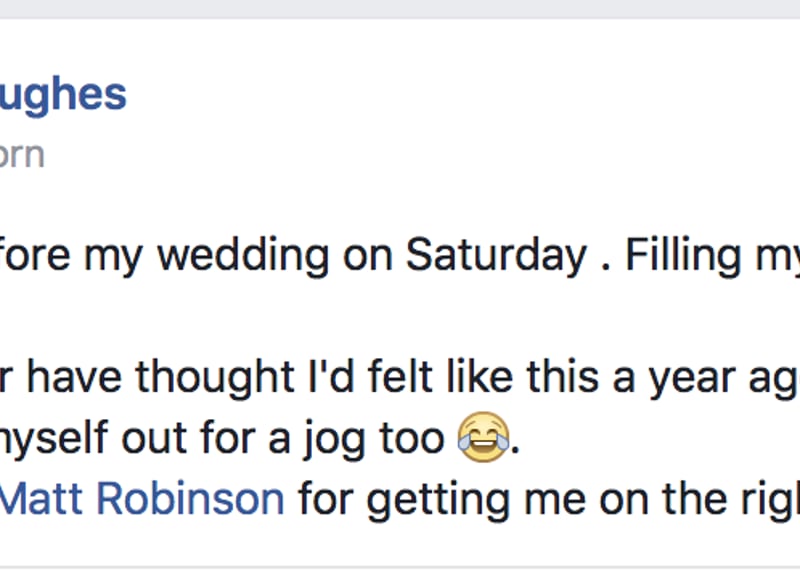The image size is (800, 572).
Task: Click the grey subtitle text ending in 'orn'
Action: (x=22, y=155)
